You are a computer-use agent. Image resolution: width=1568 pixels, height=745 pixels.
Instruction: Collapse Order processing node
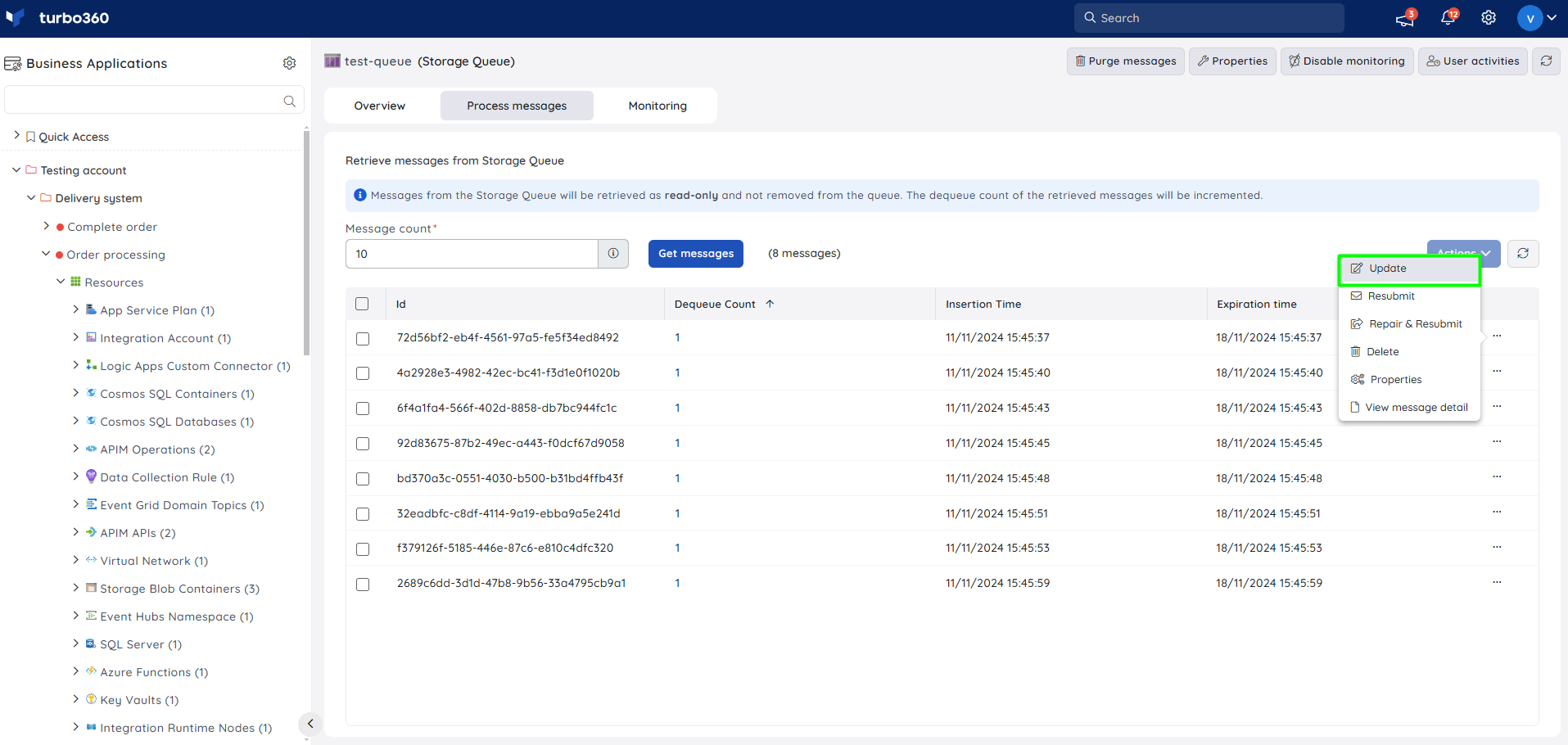[46, 254]
